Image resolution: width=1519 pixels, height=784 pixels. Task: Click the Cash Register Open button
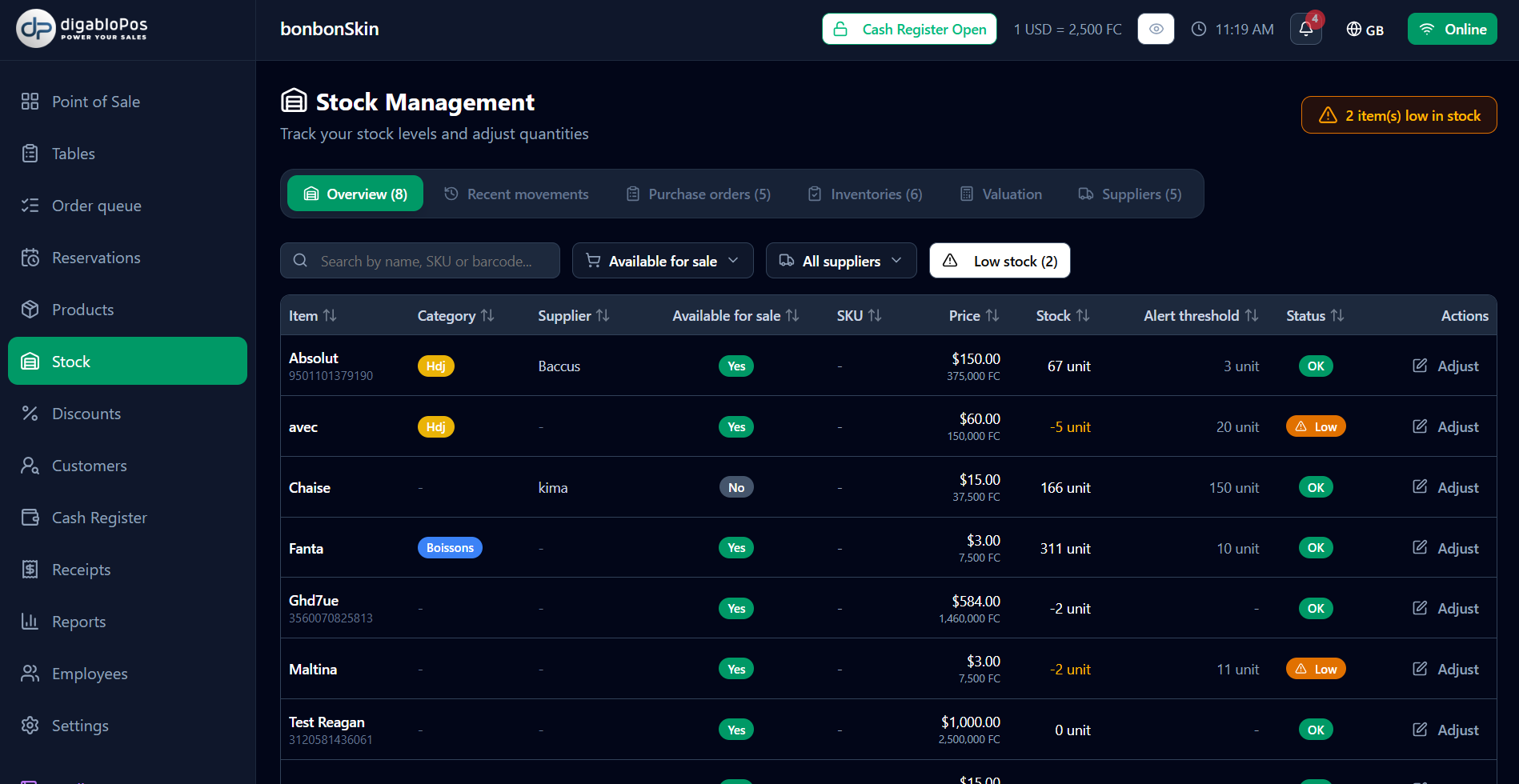tap(909, 30)
